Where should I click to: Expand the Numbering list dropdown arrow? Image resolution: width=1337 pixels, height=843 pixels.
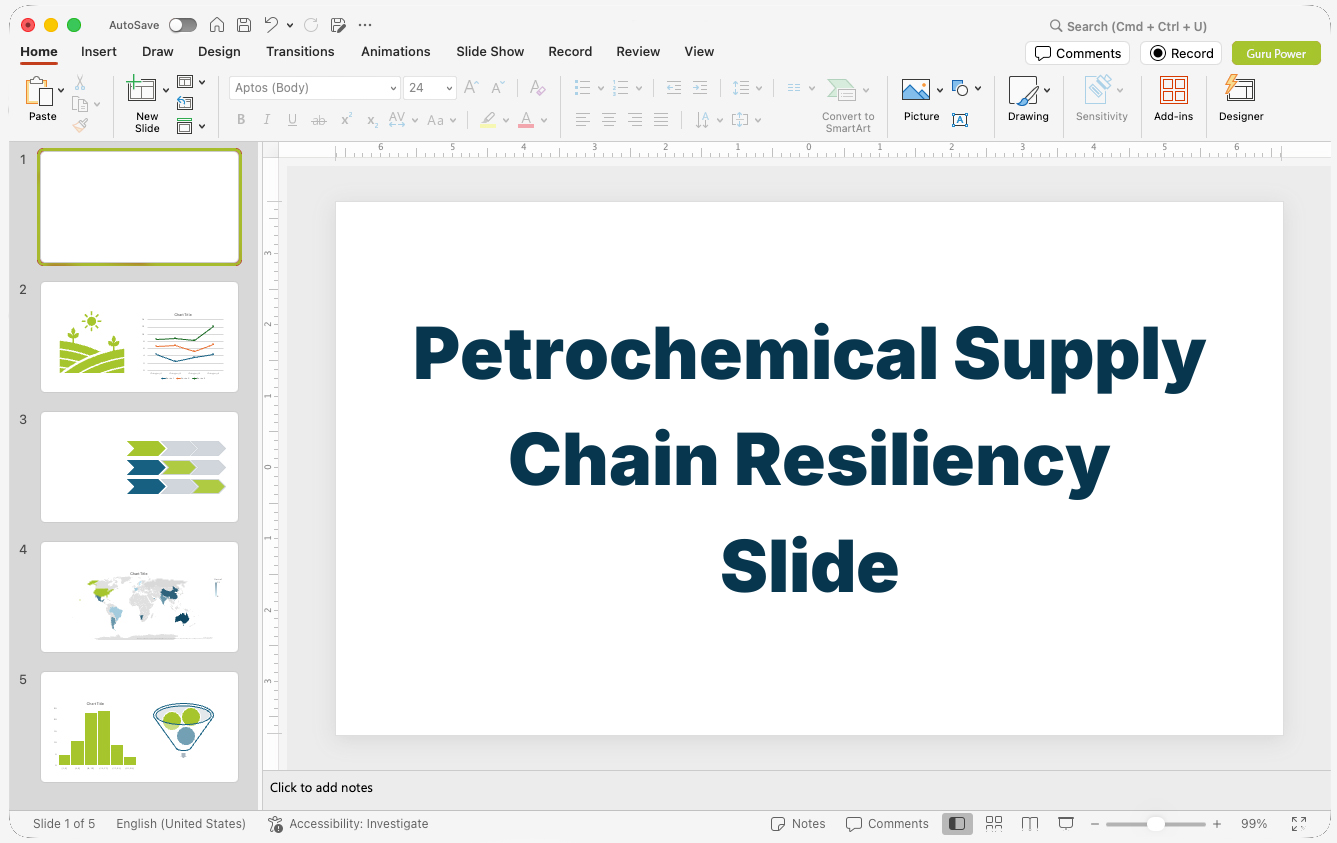tap(638, 88)
